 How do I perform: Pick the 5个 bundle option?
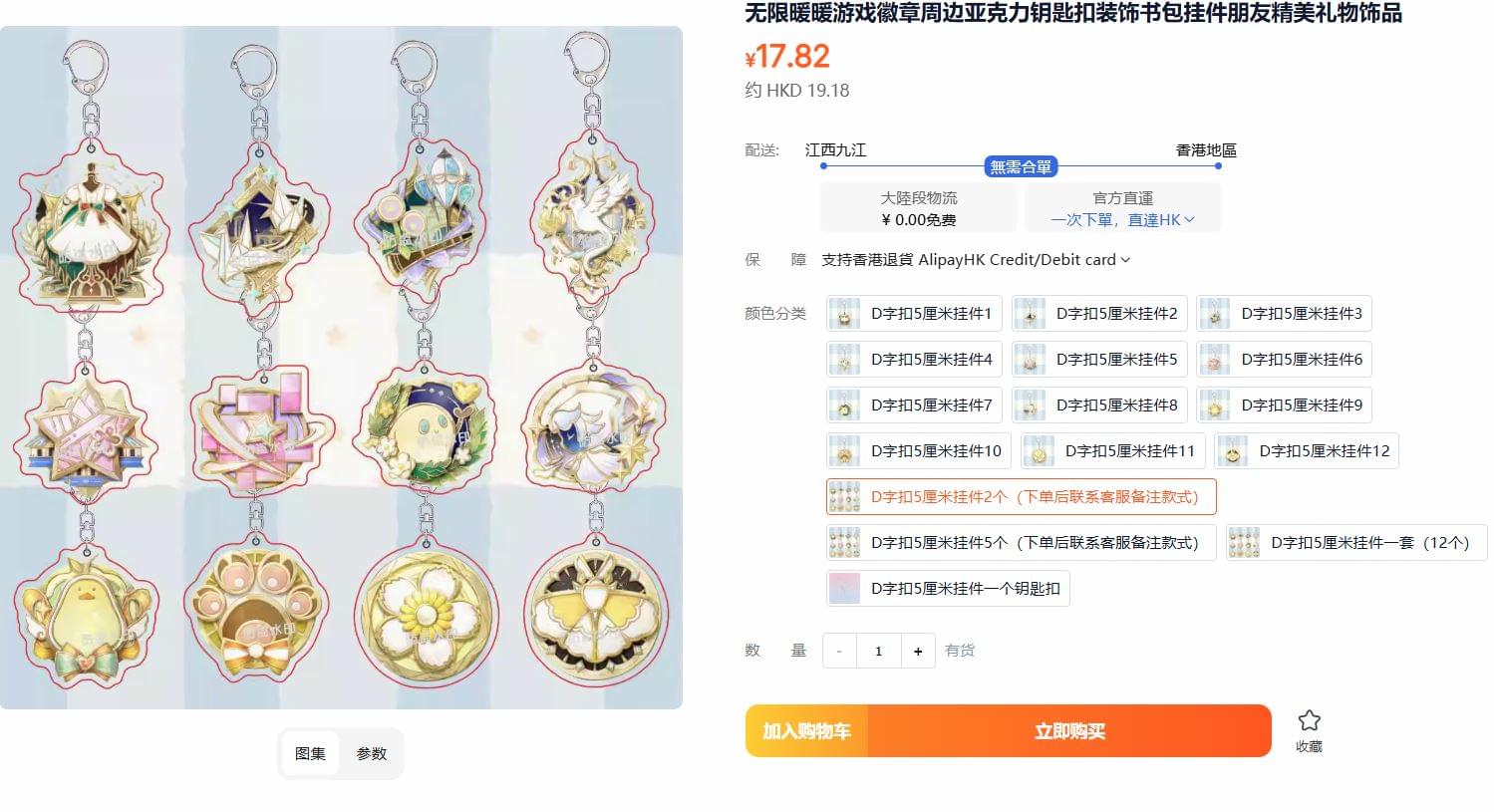coord(1021,542)
